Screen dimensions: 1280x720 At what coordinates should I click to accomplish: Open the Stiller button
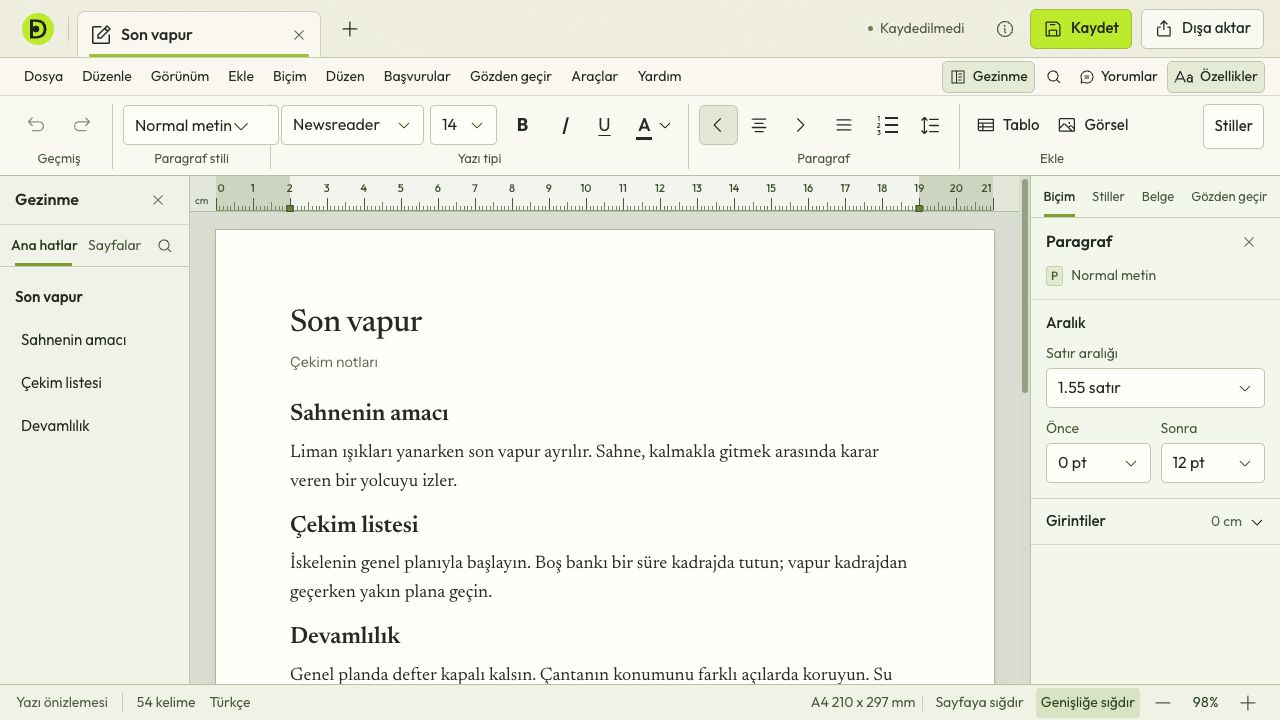(1233, 126)
